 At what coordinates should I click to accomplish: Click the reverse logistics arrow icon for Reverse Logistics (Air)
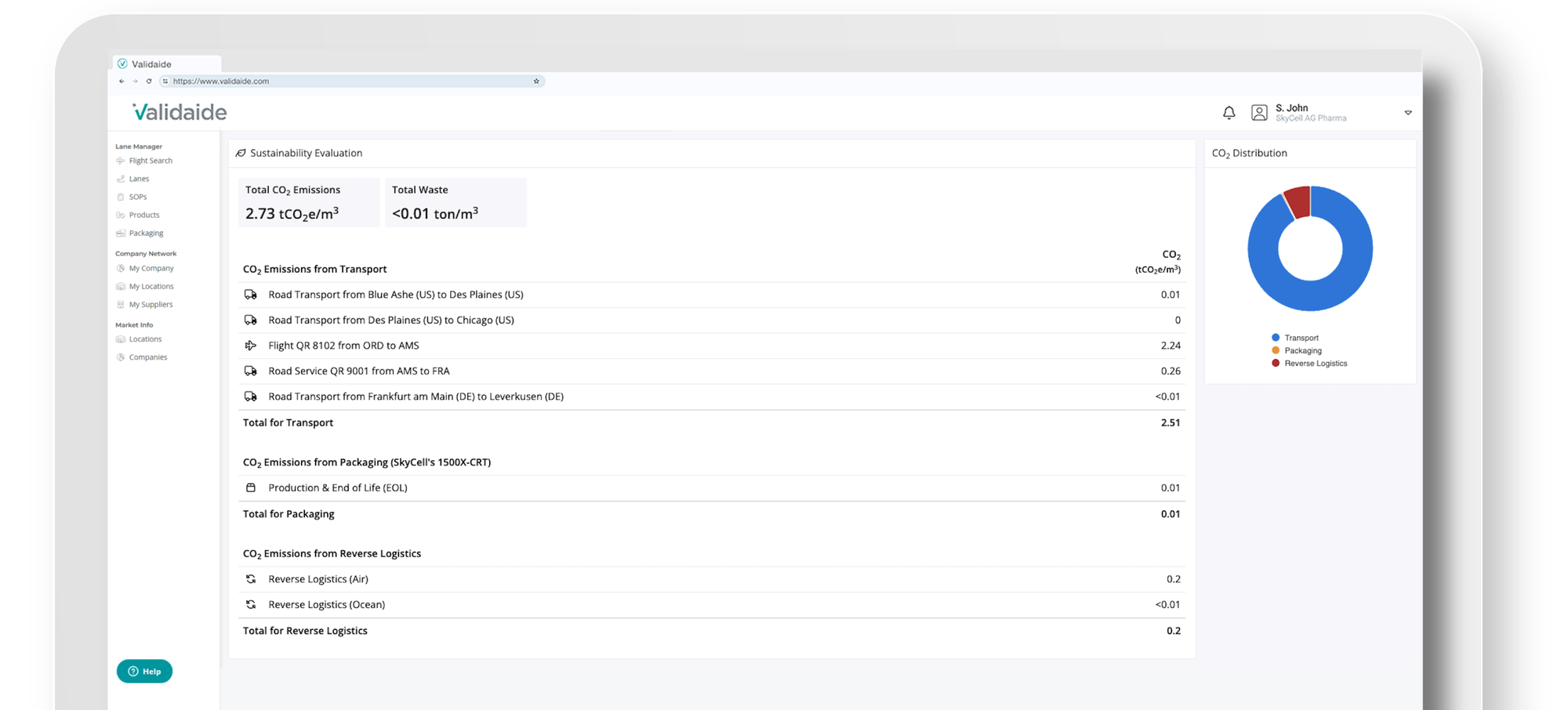click(x=251, y=578)
